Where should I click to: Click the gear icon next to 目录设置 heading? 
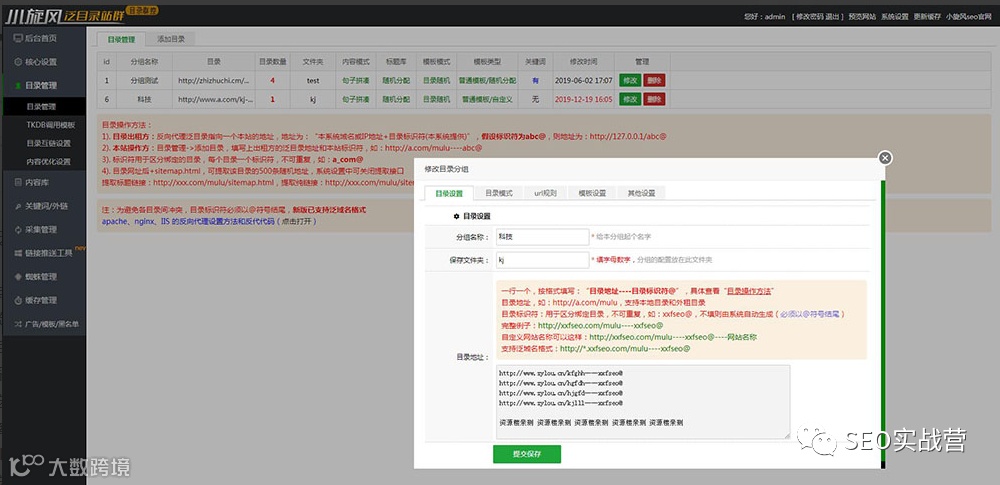pyautogui.click(x=457, y=216)
